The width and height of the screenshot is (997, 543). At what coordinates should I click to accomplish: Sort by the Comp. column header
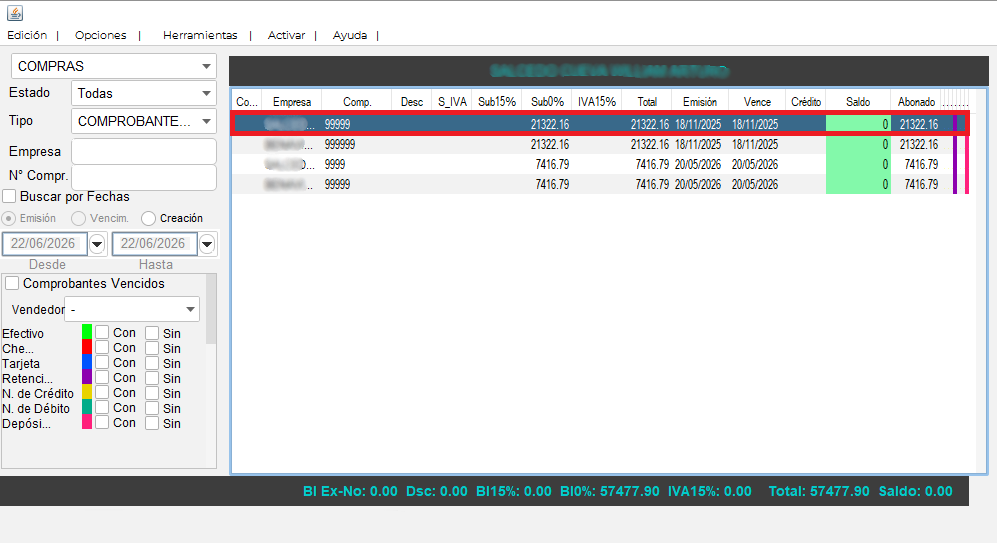[x=357, y=102]
